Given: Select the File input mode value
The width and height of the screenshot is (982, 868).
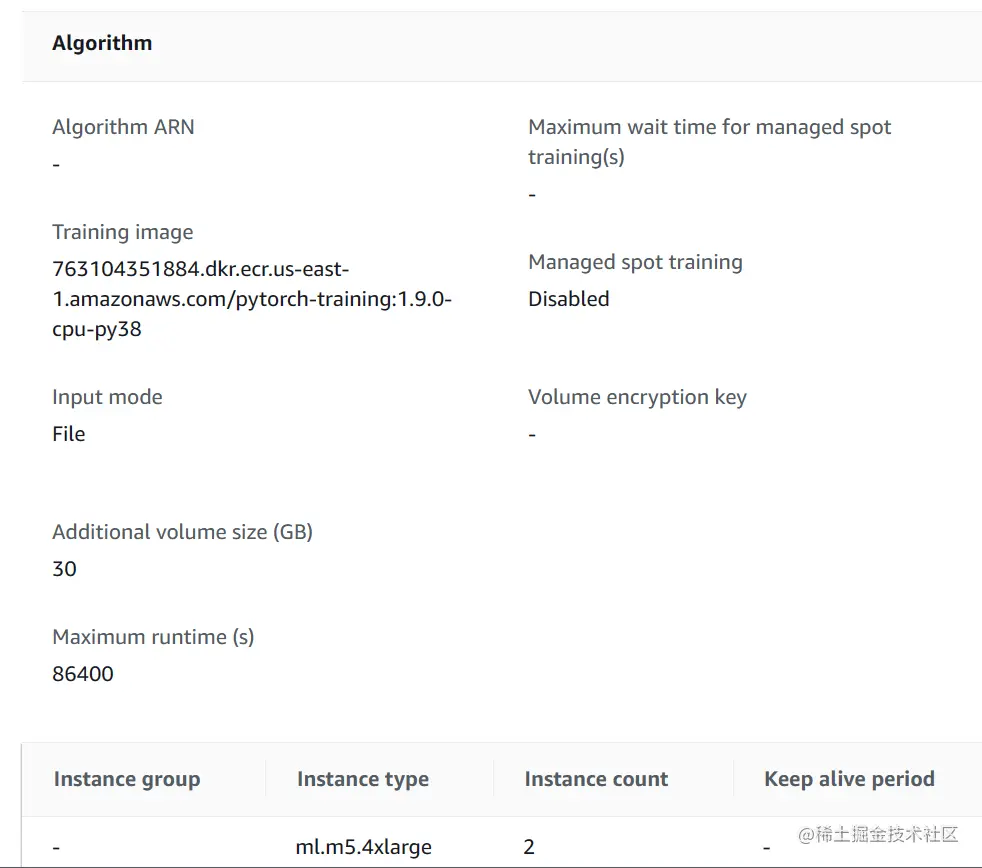Looking at the screenshot, I should click(69, 434).
